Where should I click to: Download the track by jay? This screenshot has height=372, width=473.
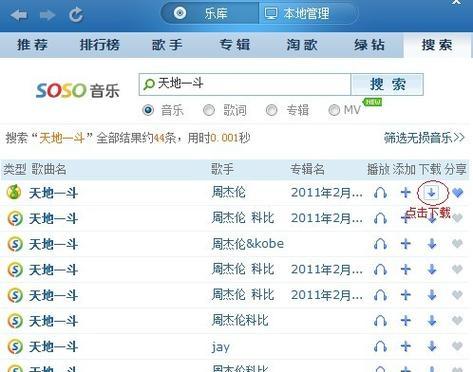point(432,346)
